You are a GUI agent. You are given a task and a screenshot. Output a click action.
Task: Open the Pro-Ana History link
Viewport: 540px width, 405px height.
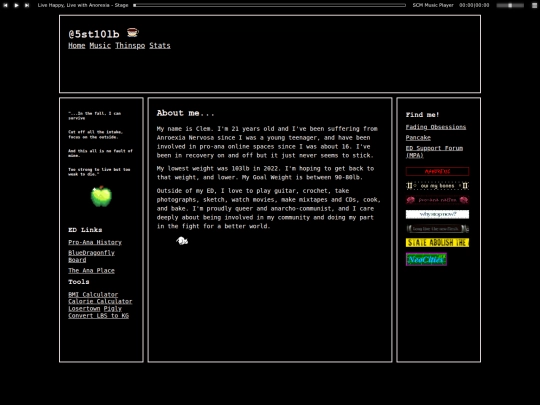click(x=95, y=242)
